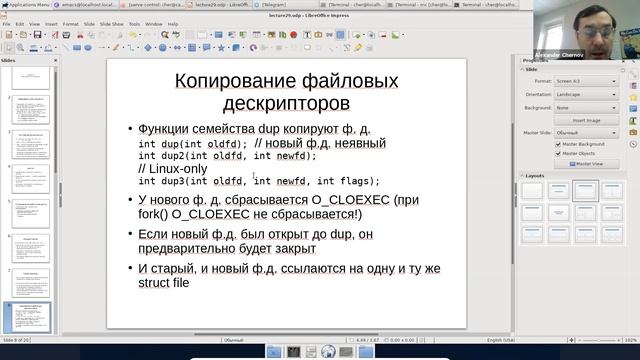Image resolution: width=640 pixels, height=360 pixels.
Task: Select the Ellipse shape tool
Action: [88, 48]
